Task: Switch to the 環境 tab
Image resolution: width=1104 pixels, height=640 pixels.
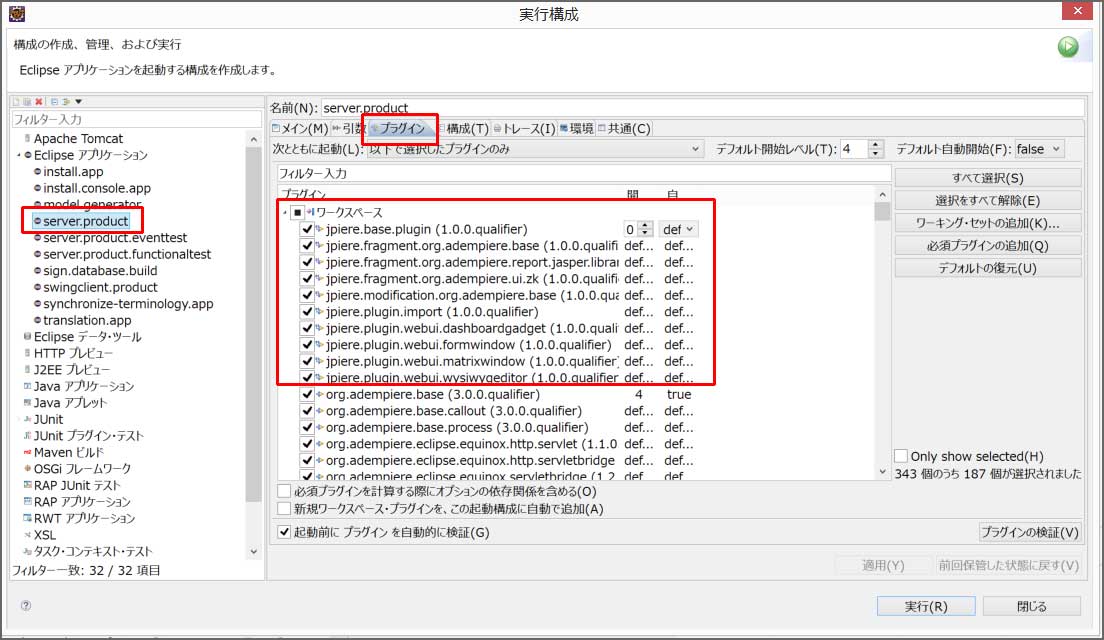Action: click(x=577, y=129)
